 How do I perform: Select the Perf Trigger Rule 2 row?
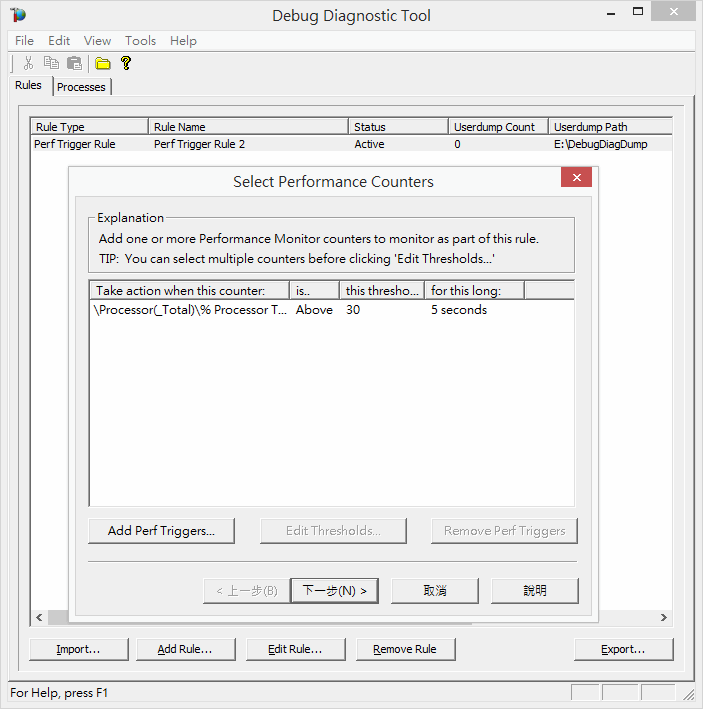[x=199, y=144]
